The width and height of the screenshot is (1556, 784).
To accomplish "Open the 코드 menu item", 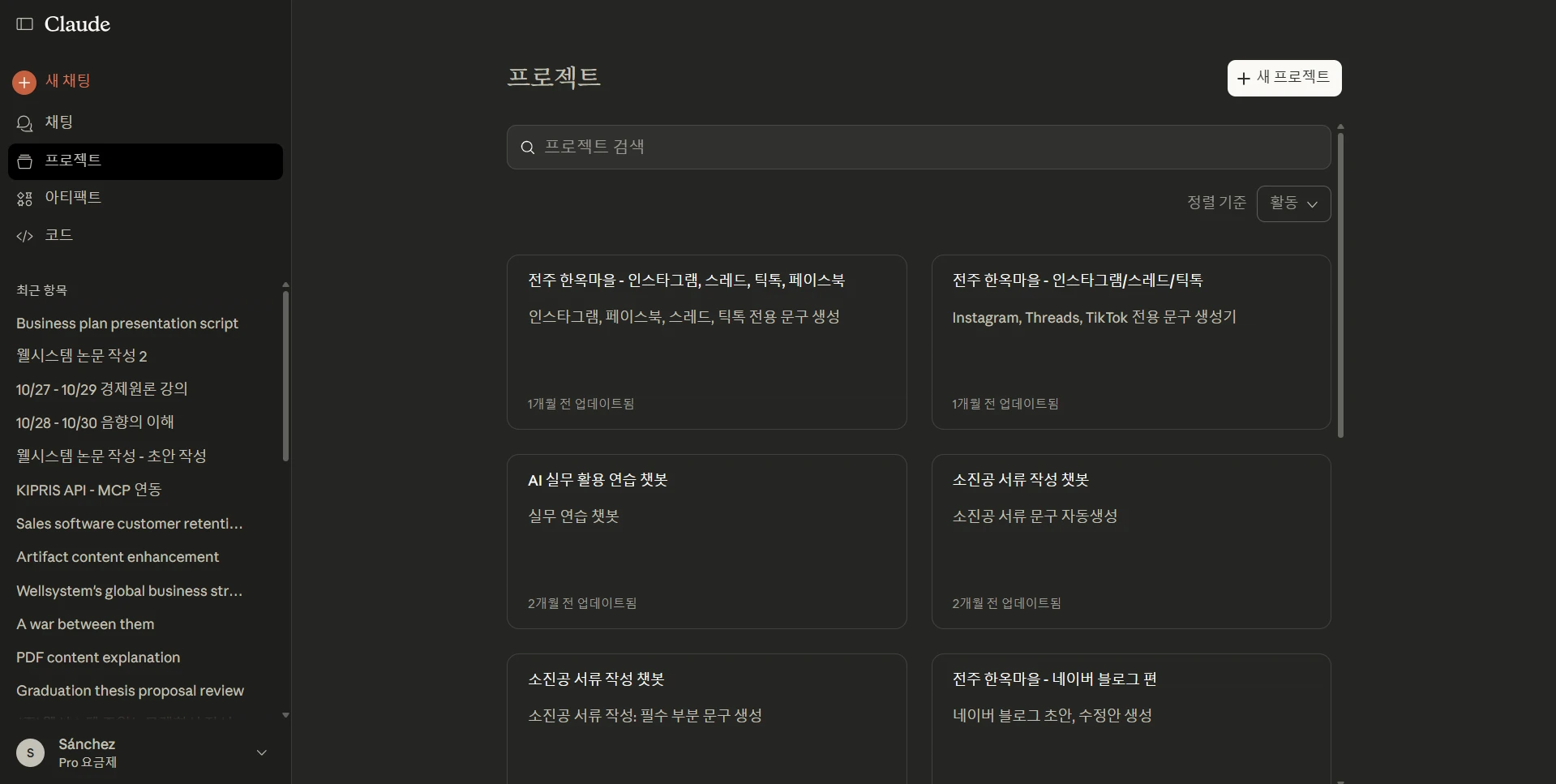I will pos(58,235).
